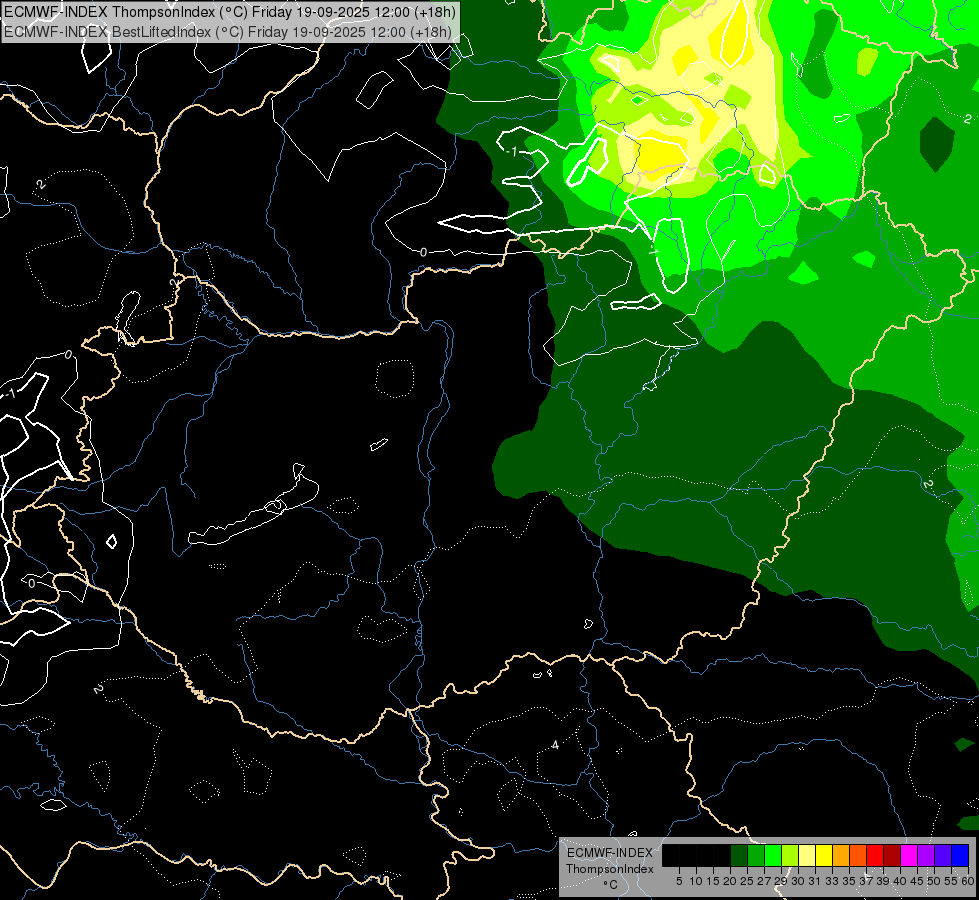This screenshot has height=900, width=979.
Task: Select the pale yellow 30–31 legend swatch
Action: click(x=807, y=855)
